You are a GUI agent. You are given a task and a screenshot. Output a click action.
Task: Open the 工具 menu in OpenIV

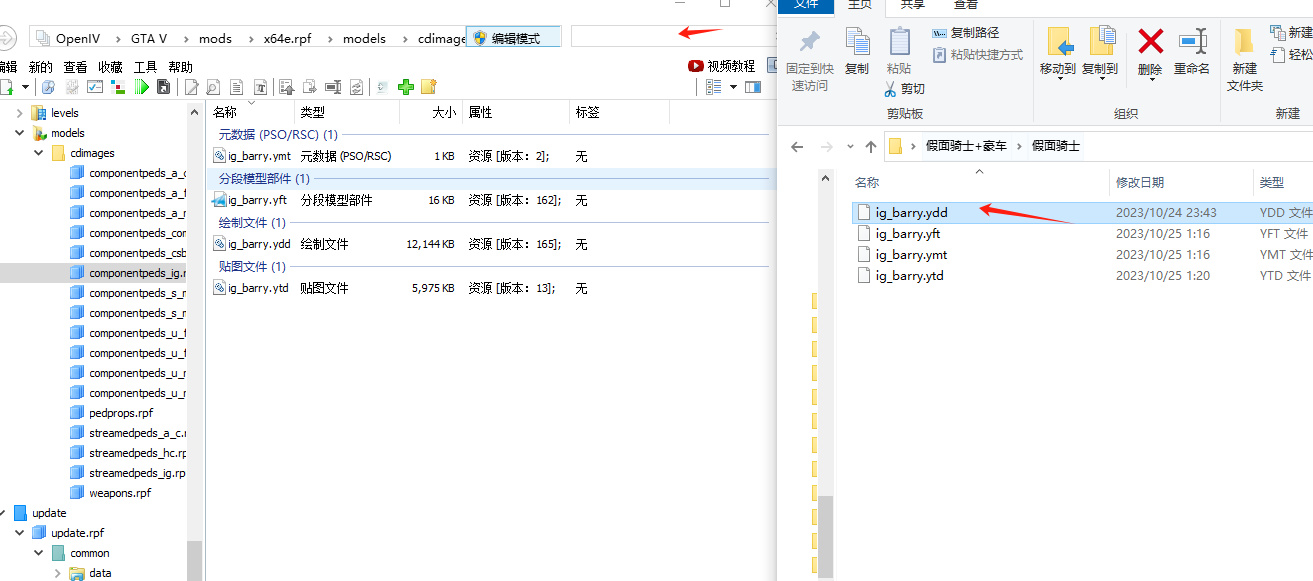pos(146,67)
